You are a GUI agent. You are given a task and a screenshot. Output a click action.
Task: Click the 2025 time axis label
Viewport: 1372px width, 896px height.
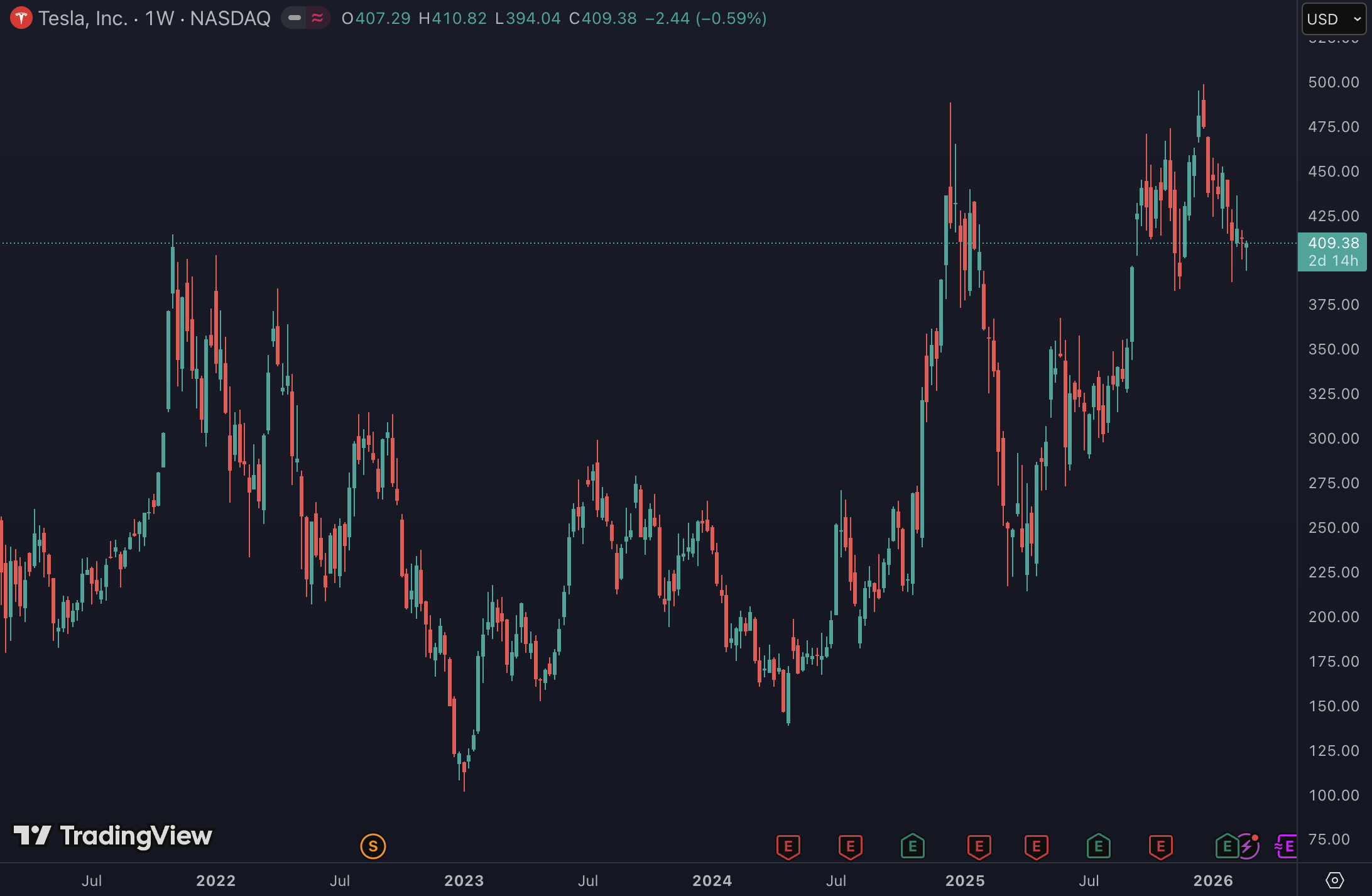(x=965, y=880)
